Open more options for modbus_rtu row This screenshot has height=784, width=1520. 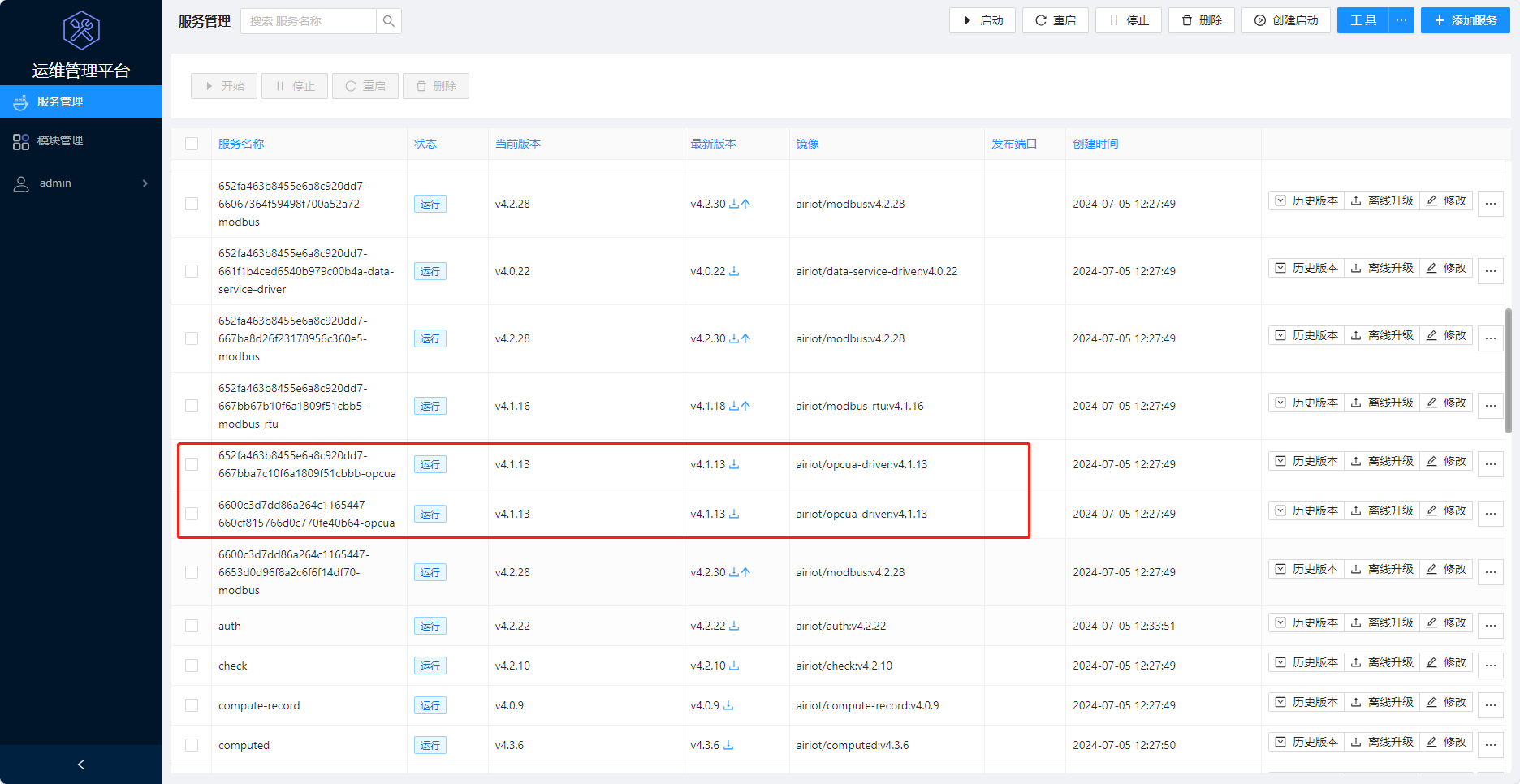(x=1491, y=406)
